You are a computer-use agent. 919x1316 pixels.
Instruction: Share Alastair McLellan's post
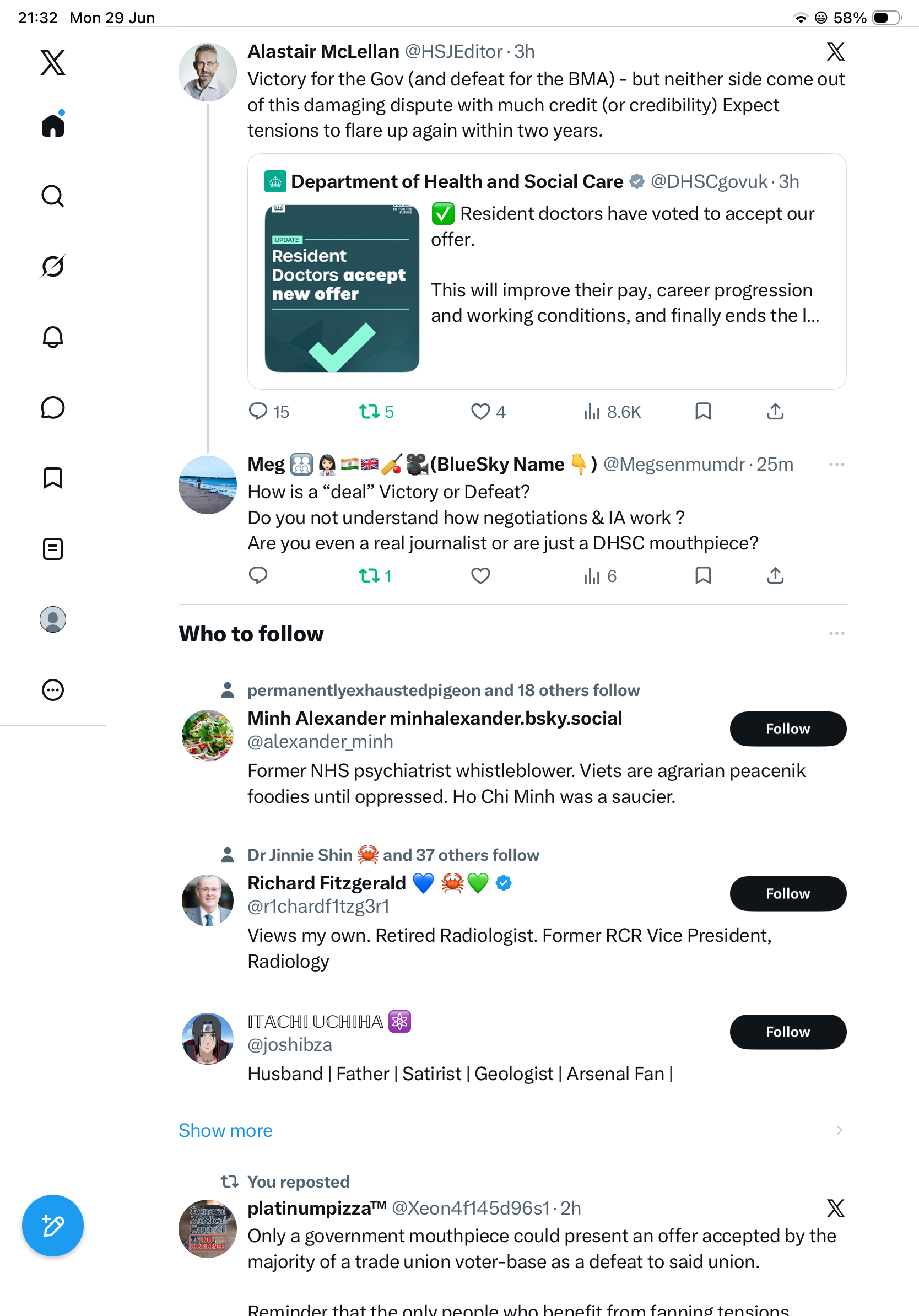[x=775, y=412]
